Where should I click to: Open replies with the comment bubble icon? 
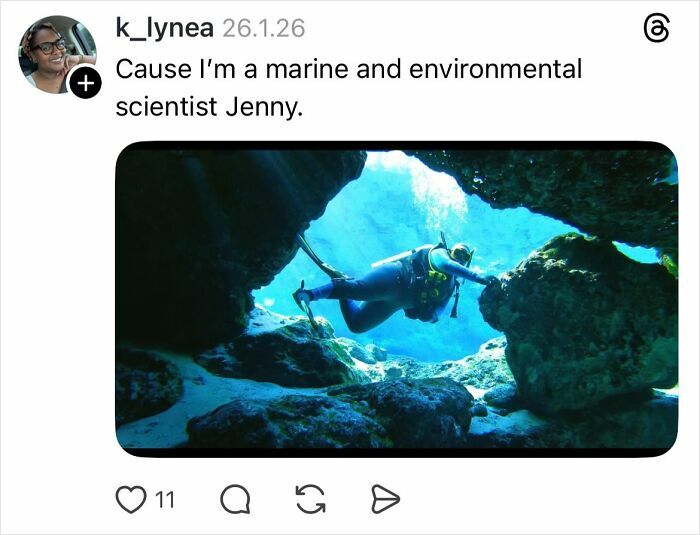[x=234, y=498]
